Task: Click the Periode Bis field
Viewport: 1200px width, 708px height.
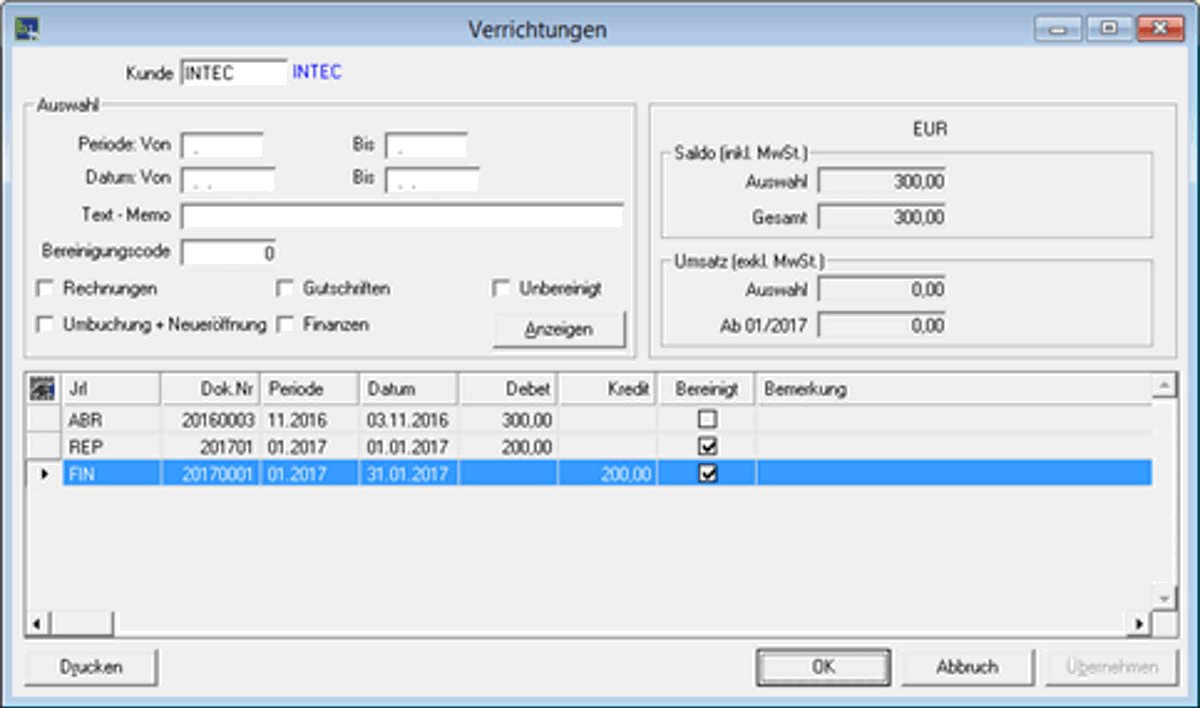Action: (x=426, y=145)
